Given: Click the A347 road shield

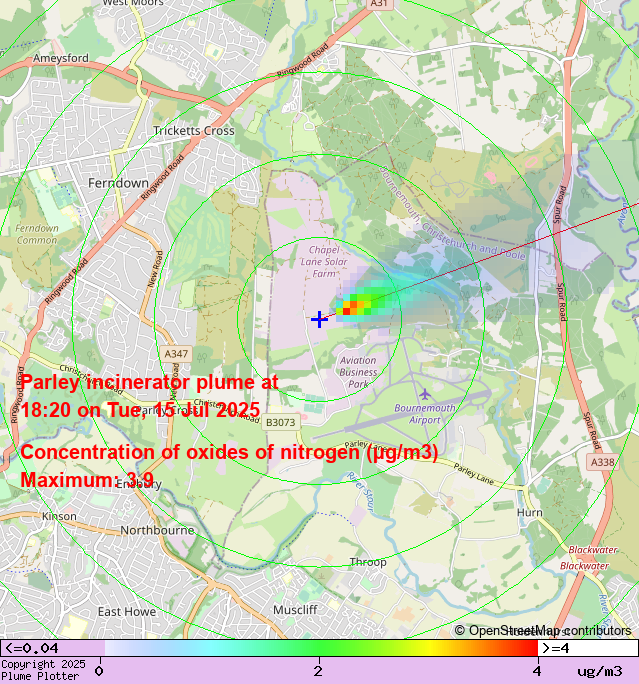Looking at the screenshot, I should 176,354.
